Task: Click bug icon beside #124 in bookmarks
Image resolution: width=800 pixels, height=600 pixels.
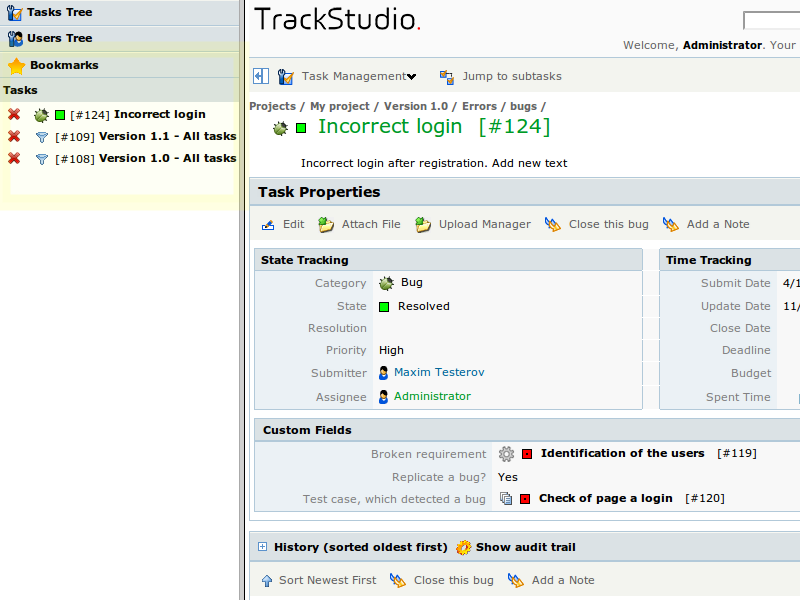Action: 41,115
